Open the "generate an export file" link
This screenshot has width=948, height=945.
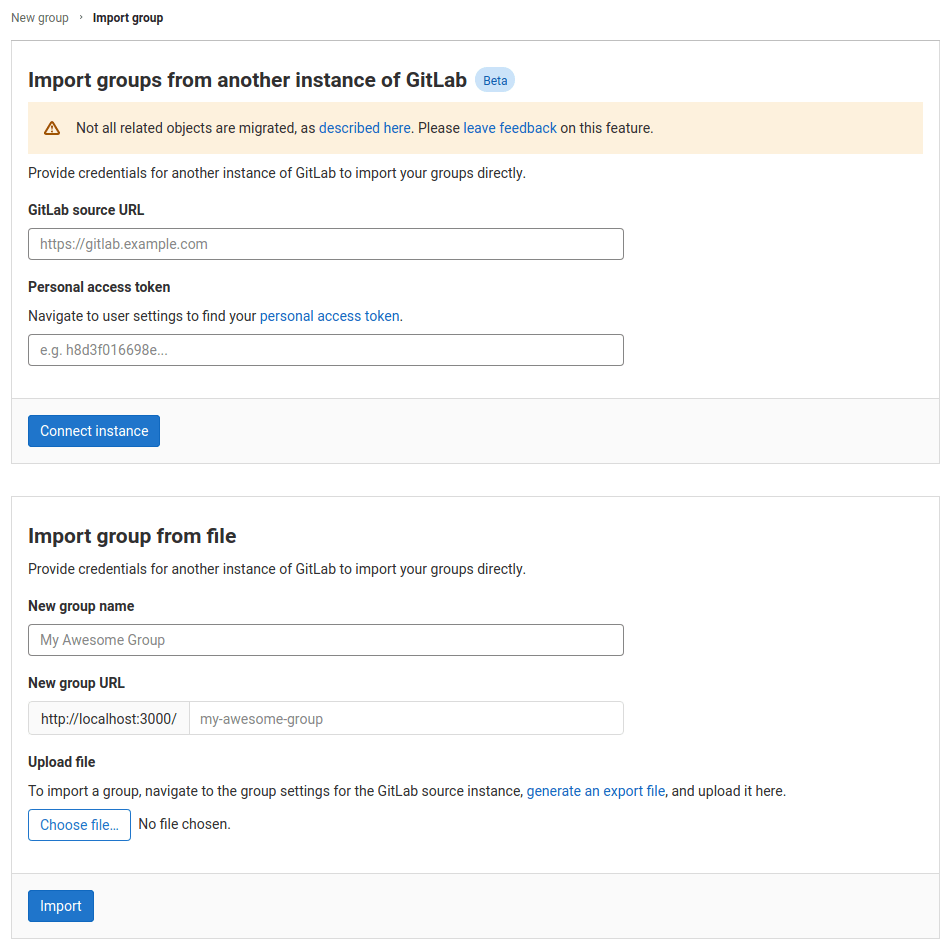(x=596, y=790)
